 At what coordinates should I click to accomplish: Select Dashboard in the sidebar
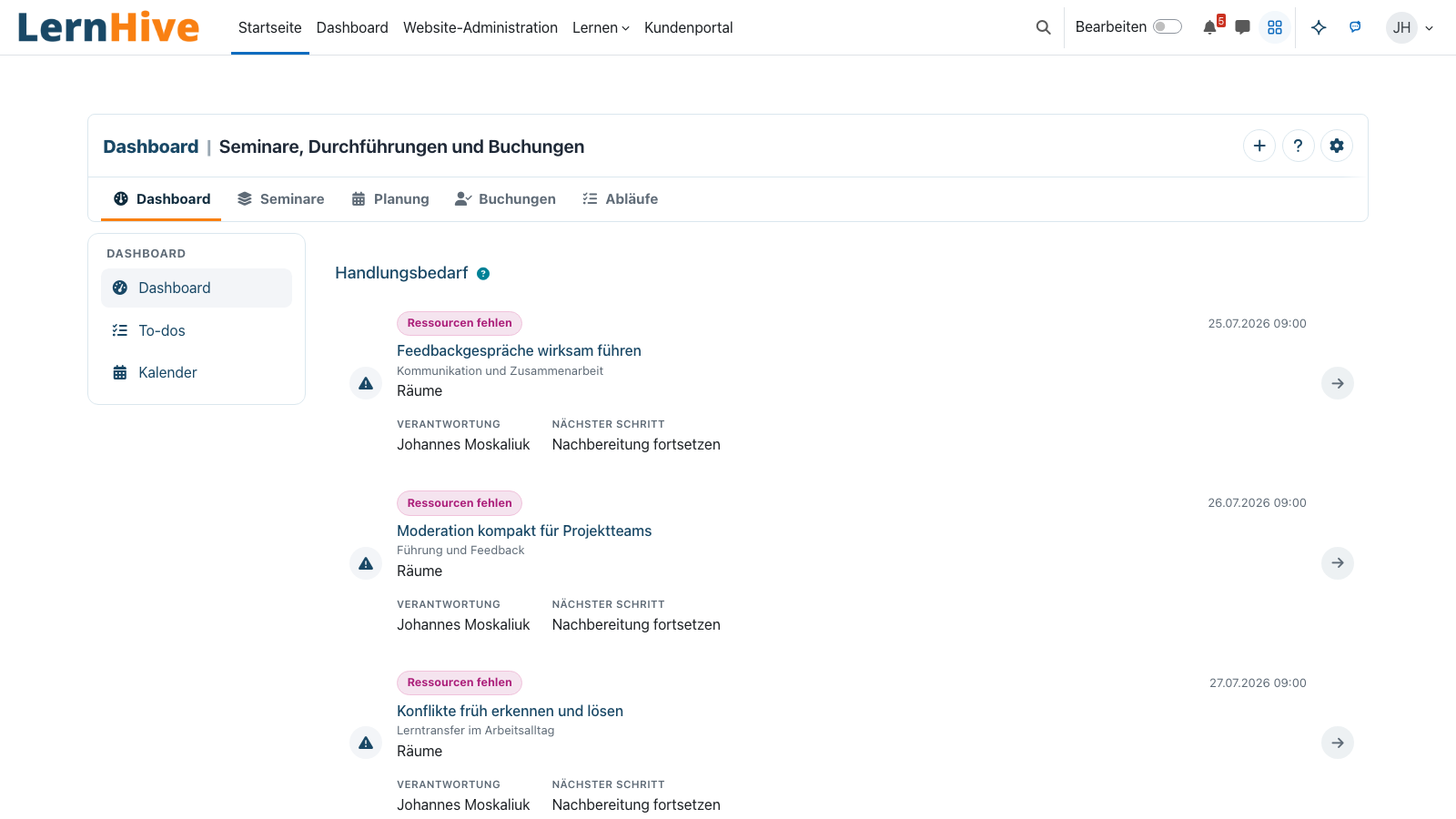point(197,288)
